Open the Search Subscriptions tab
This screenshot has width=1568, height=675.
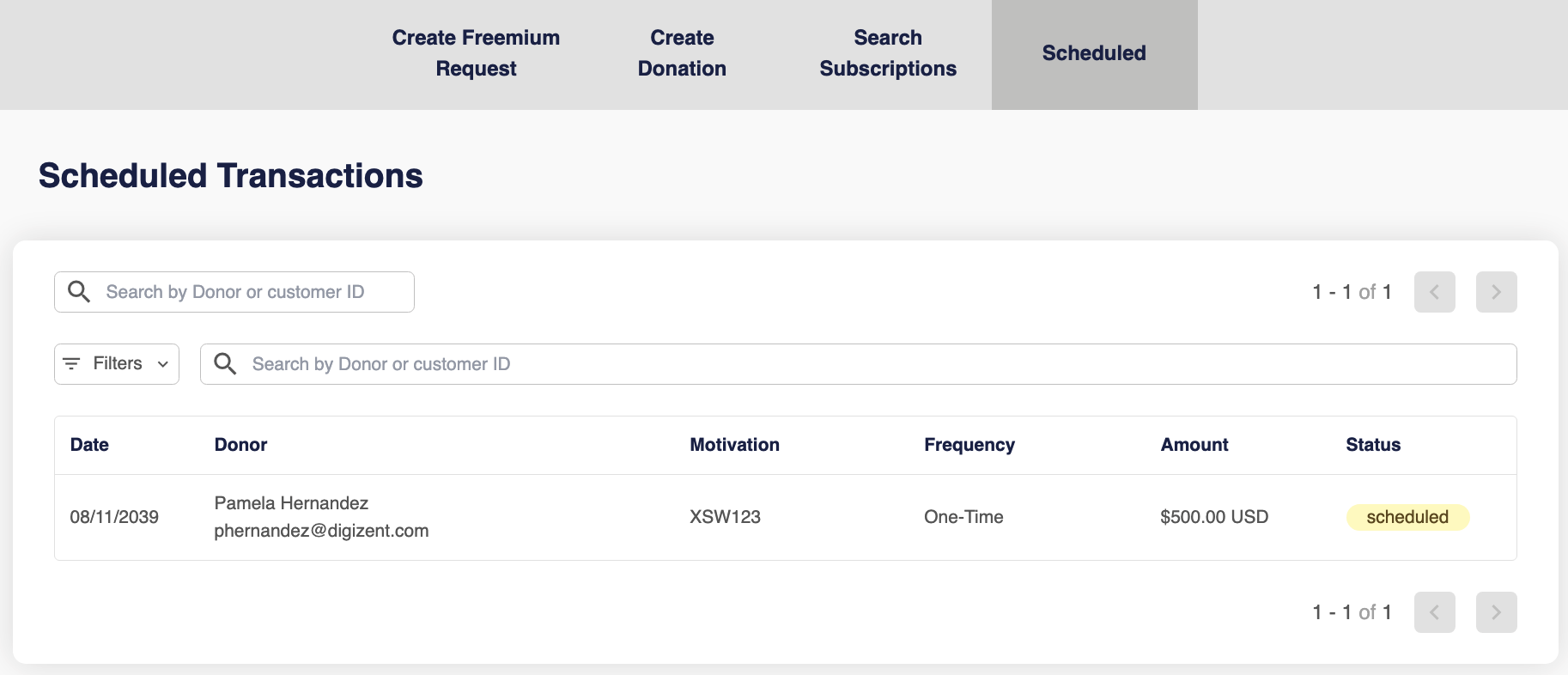[x=888, y=53]
